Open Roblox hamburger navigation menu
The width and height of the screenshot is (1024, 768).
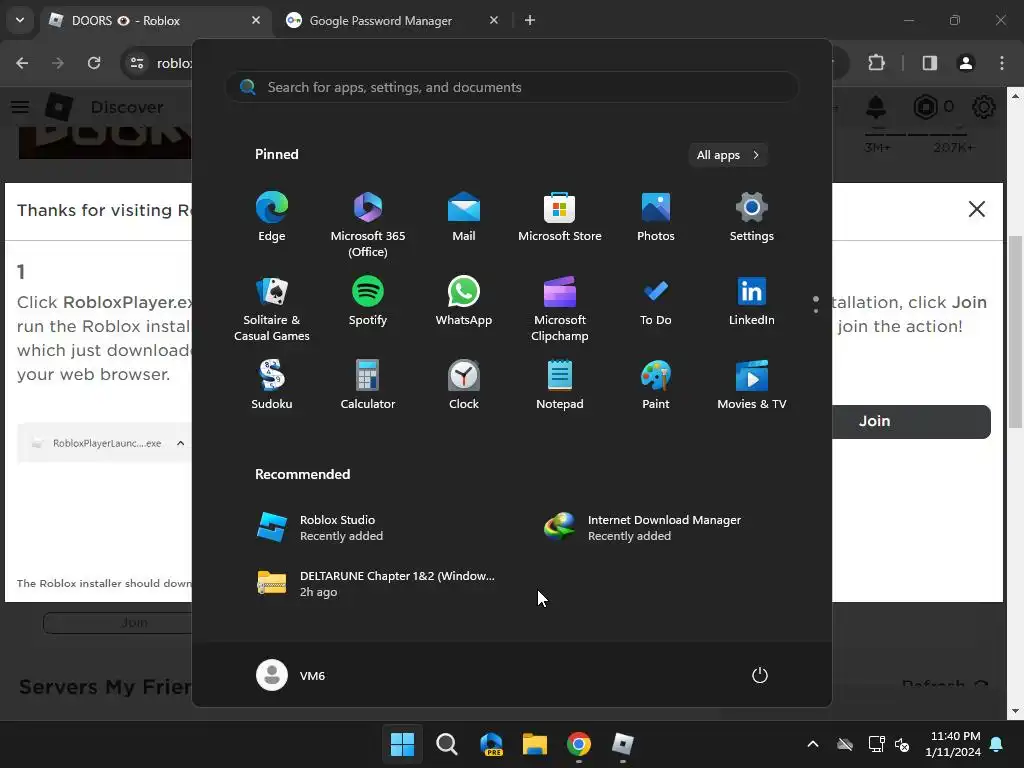[20, 107]
